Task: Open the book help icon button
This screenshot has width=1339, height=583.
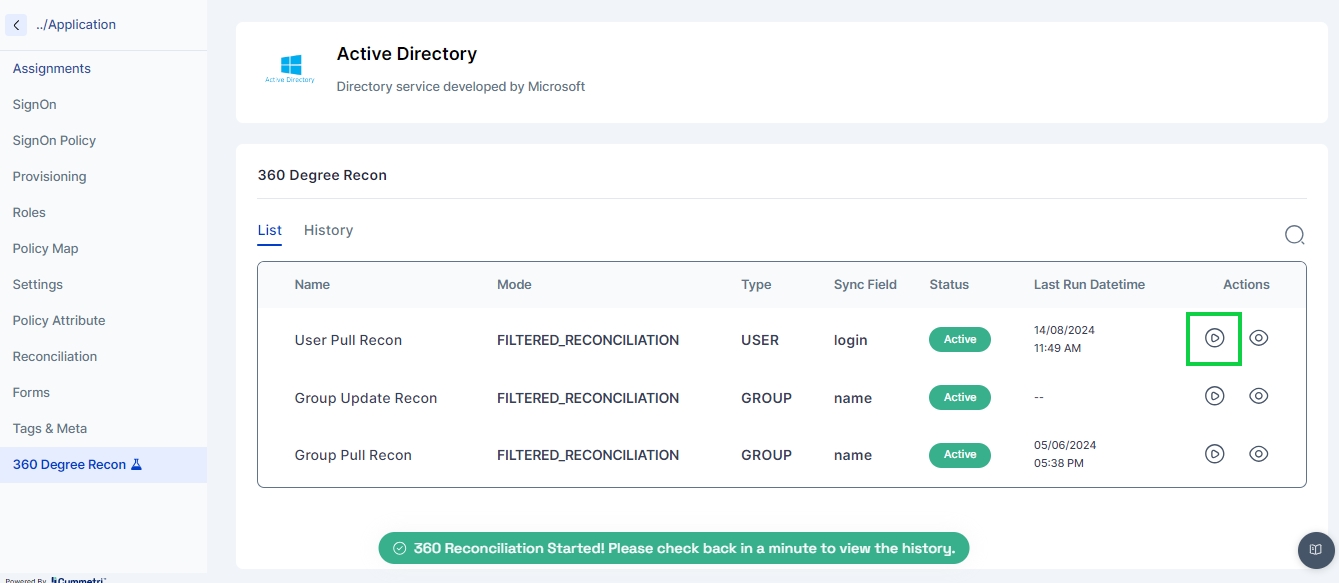Action: coord(1316,550)
